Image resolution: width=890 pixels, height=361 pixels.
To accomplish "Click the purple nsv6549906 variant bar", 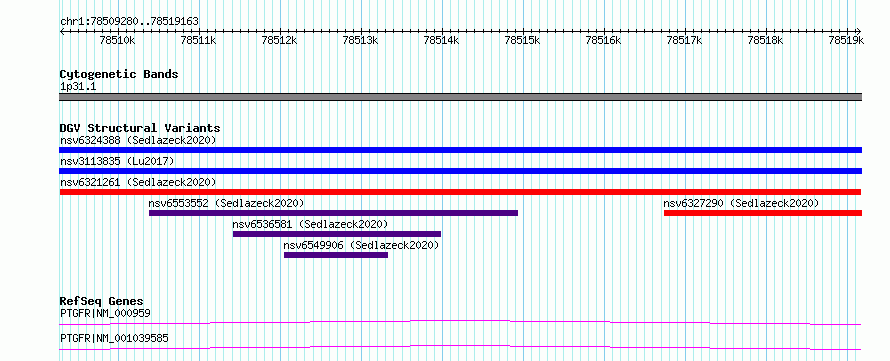I will 336,255.
